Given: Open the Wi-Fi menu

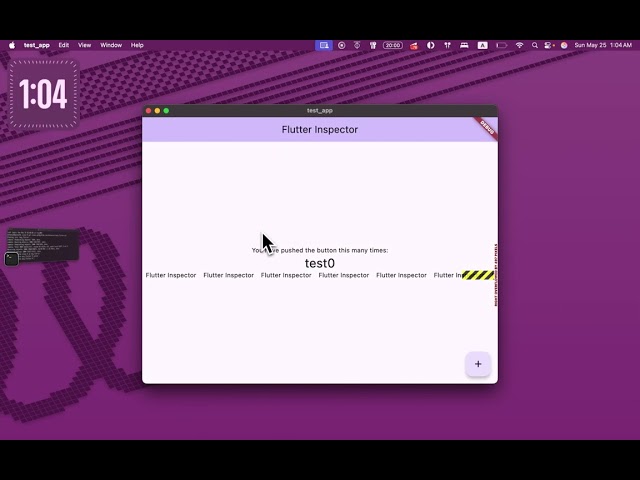Looking at the screenshot, I should coord(519,45).
